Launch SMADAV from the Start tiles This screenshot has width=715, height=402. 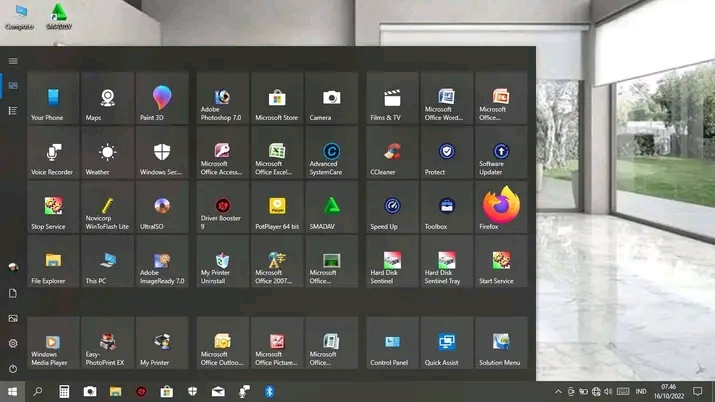tap(332, 207)
